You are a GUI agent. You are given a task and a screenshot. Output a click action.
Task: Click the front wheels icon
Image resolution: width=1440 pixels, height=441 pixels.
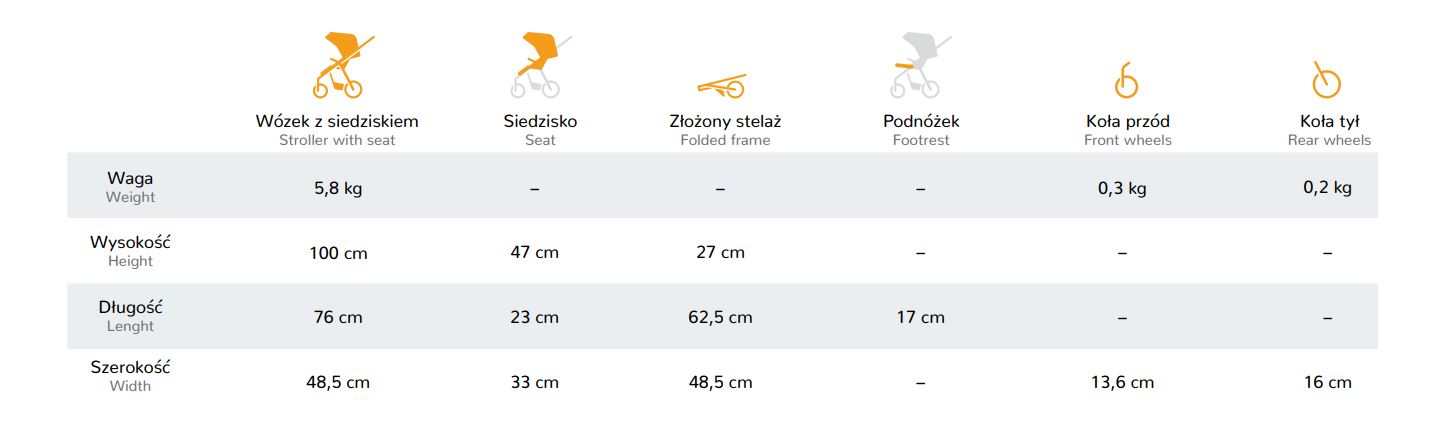click(1127, 80)
